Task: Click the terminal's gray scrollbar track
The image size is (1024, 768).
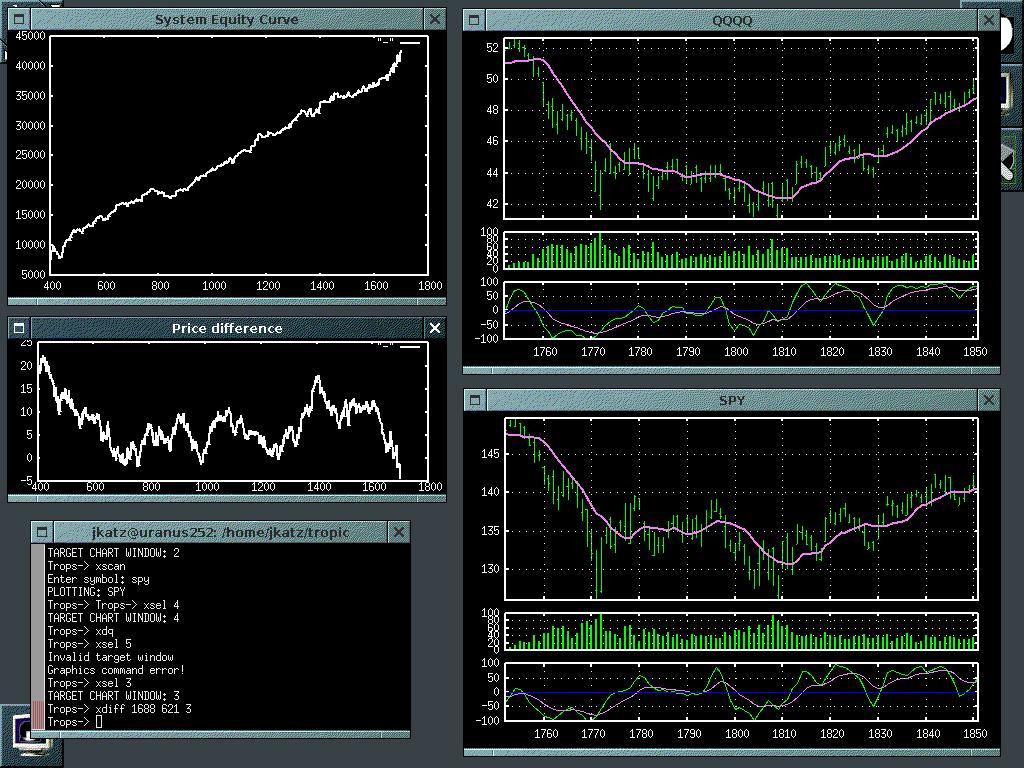Action: point(38,622)
